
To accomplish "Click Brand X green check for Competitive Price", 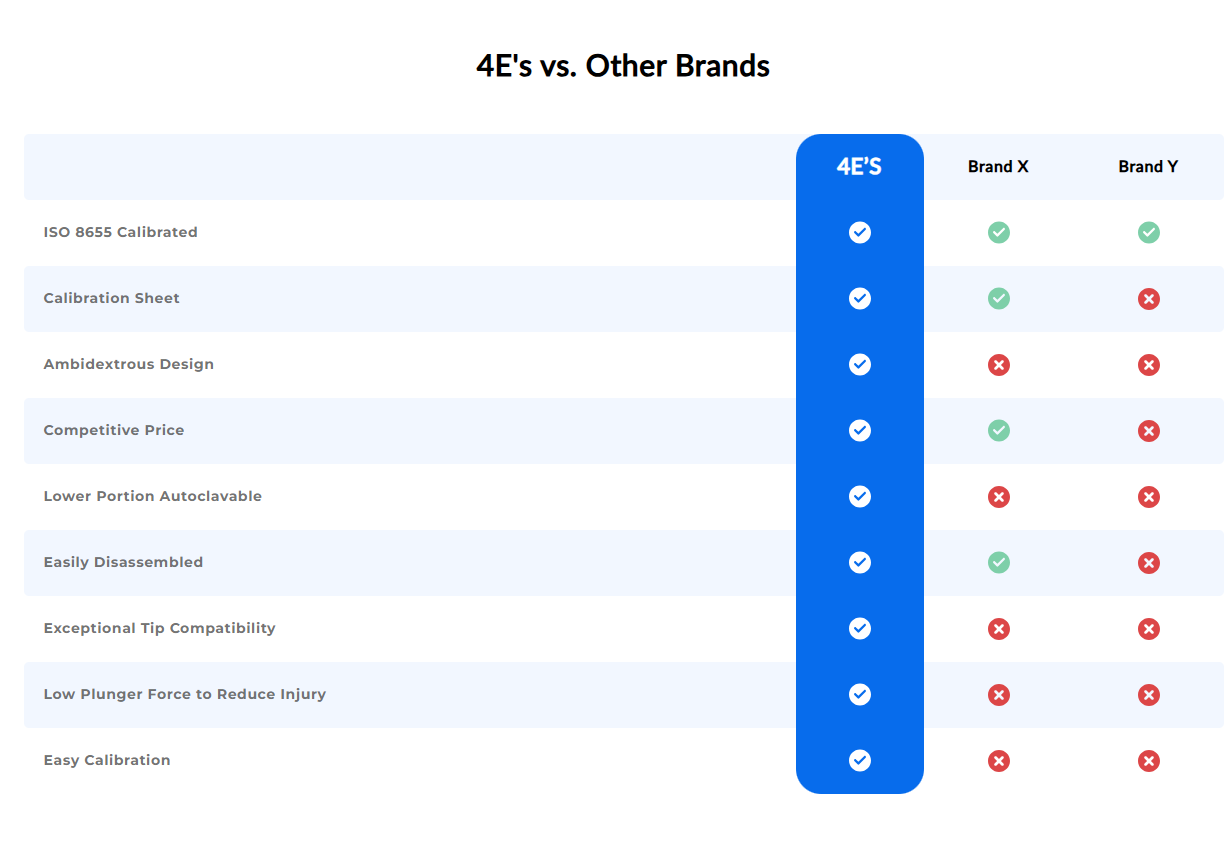I will pos(999,430).
